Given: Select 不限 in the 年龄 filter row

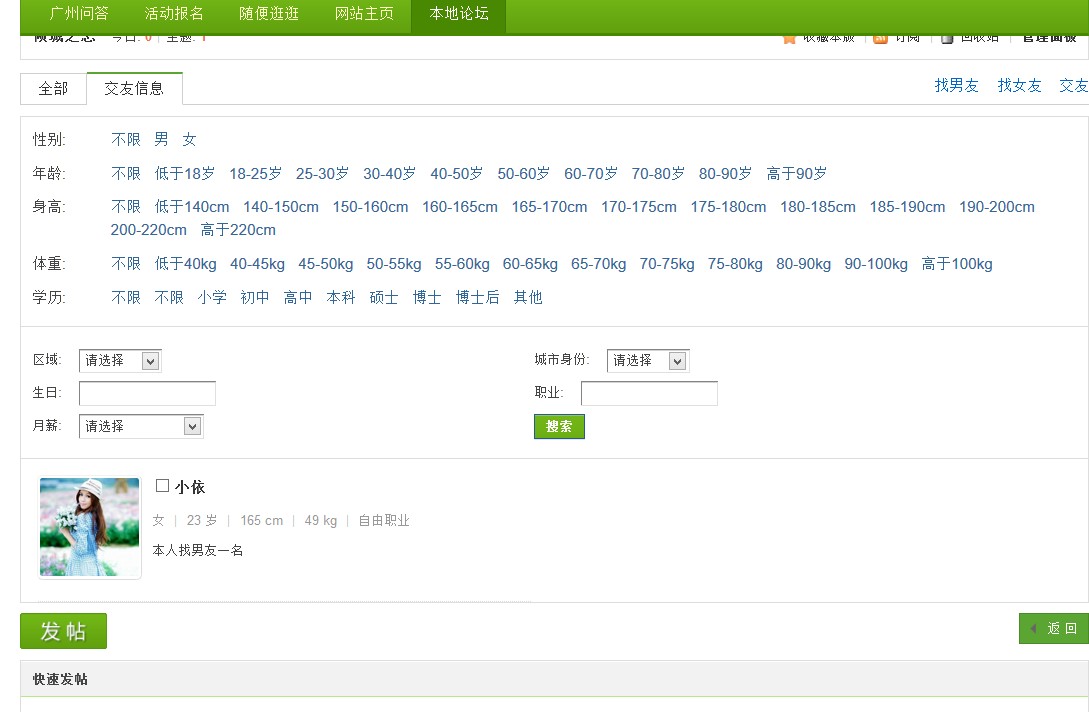Looking at the screenshot, I should tap(126, 174).
